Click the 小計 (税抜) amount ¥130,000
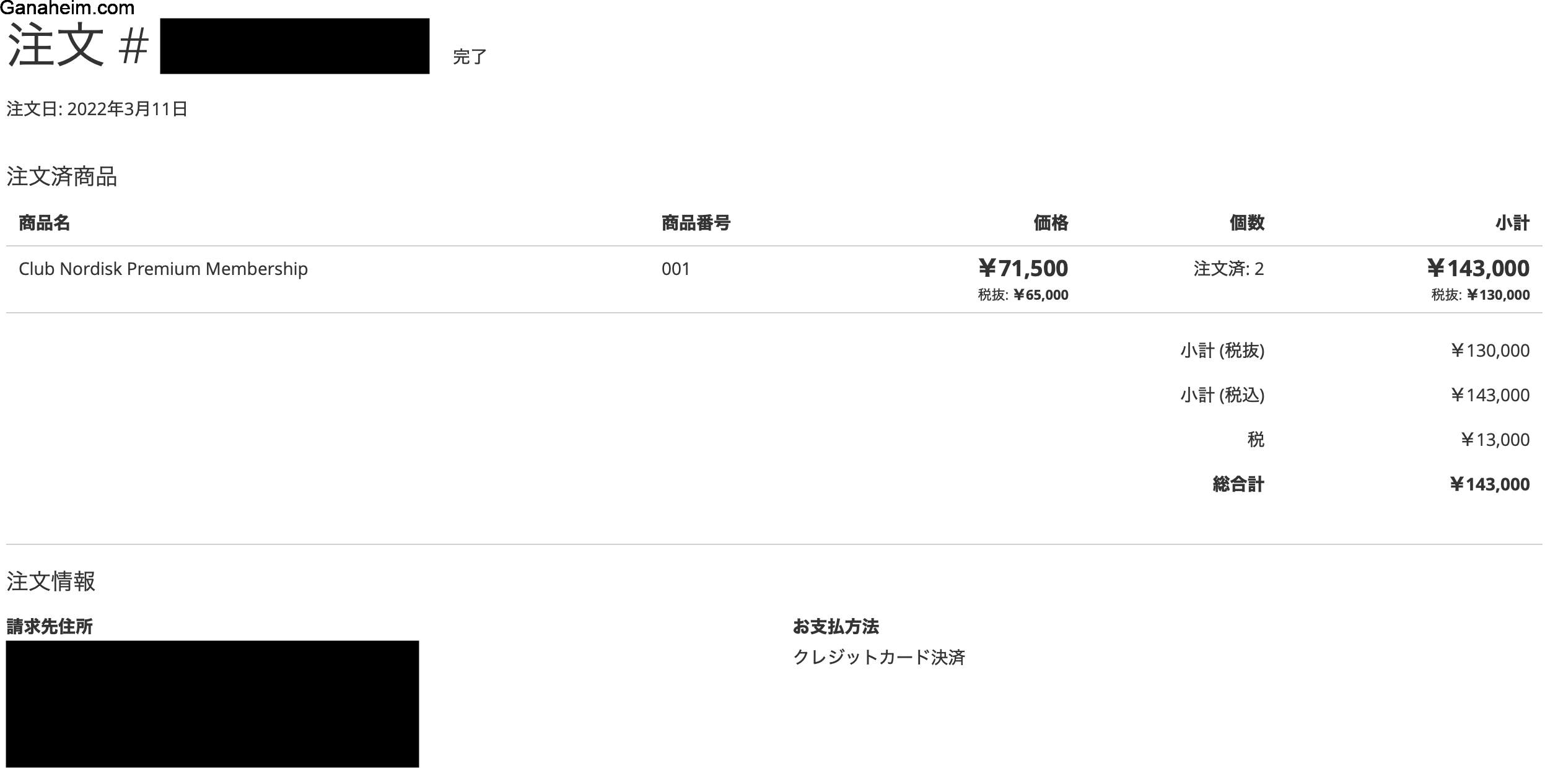This screenshot has height=784, width=1545. pos(1489,351)
